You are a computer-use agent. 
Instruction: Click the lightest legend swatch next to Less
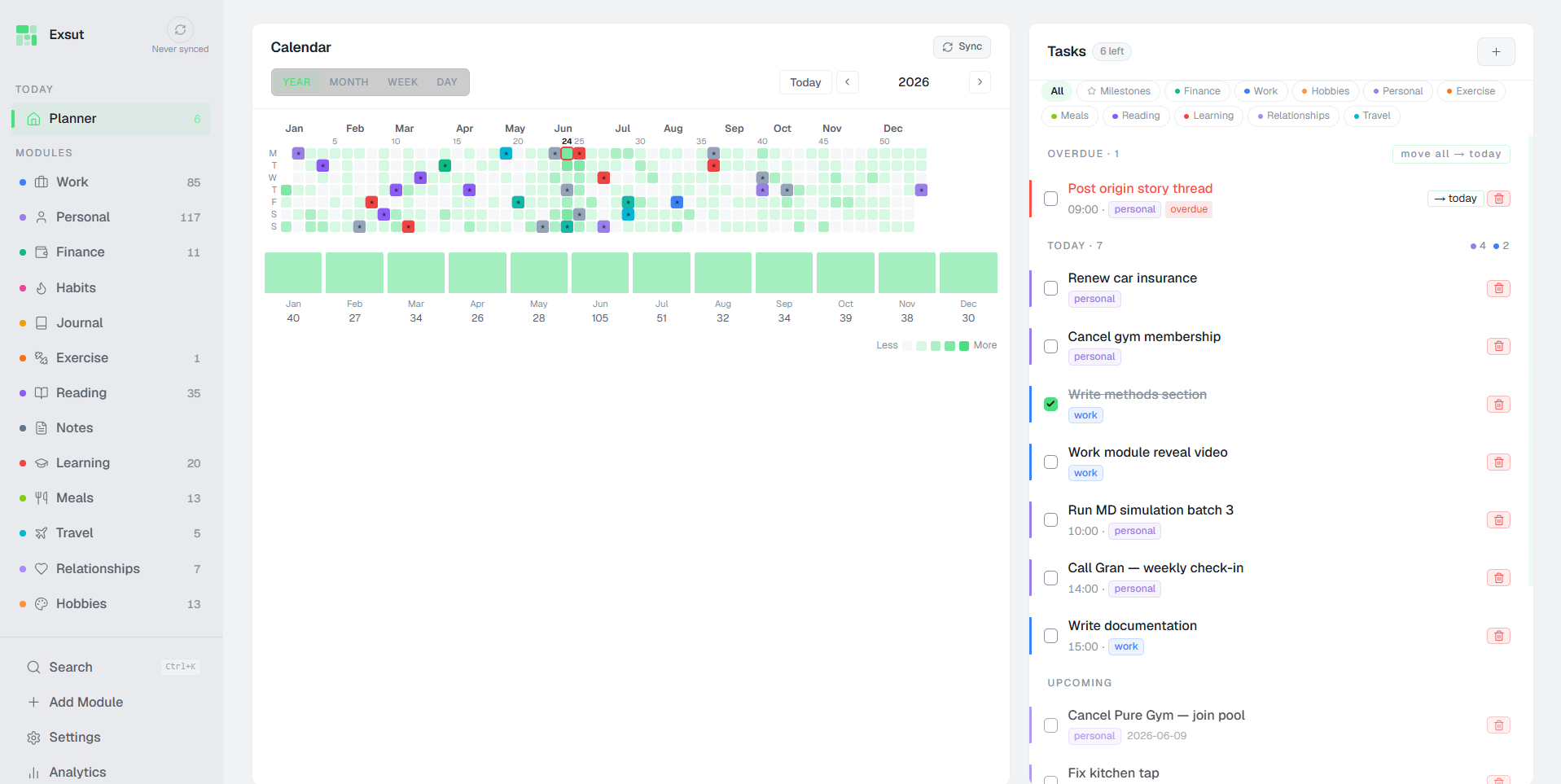coord(907,346)
